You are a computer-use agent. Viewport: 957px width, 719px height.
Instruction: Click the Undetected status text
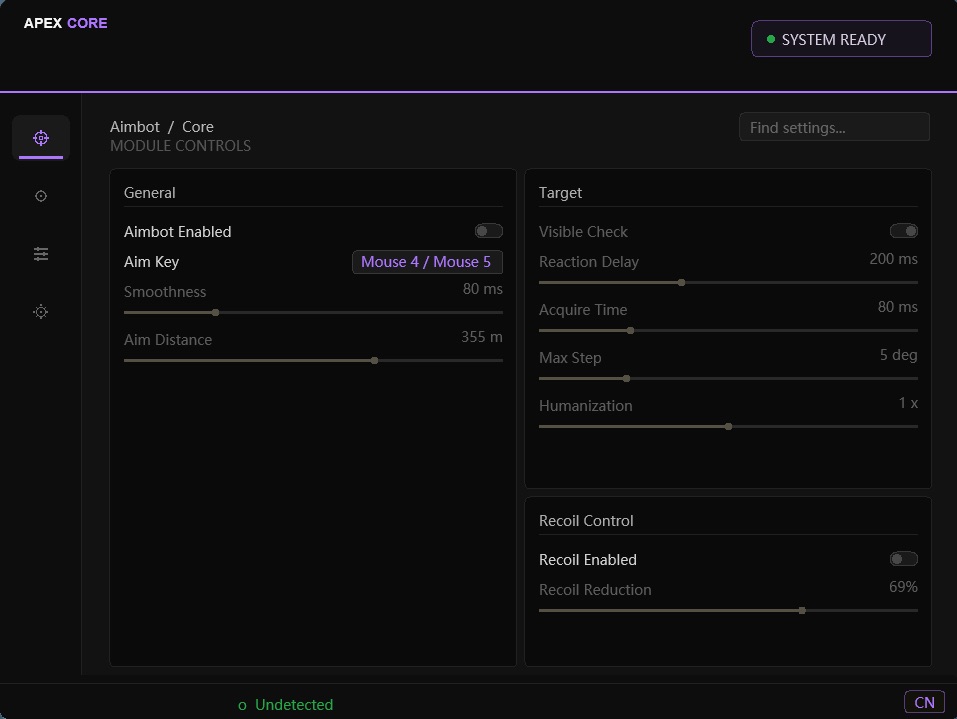point(294,704)
